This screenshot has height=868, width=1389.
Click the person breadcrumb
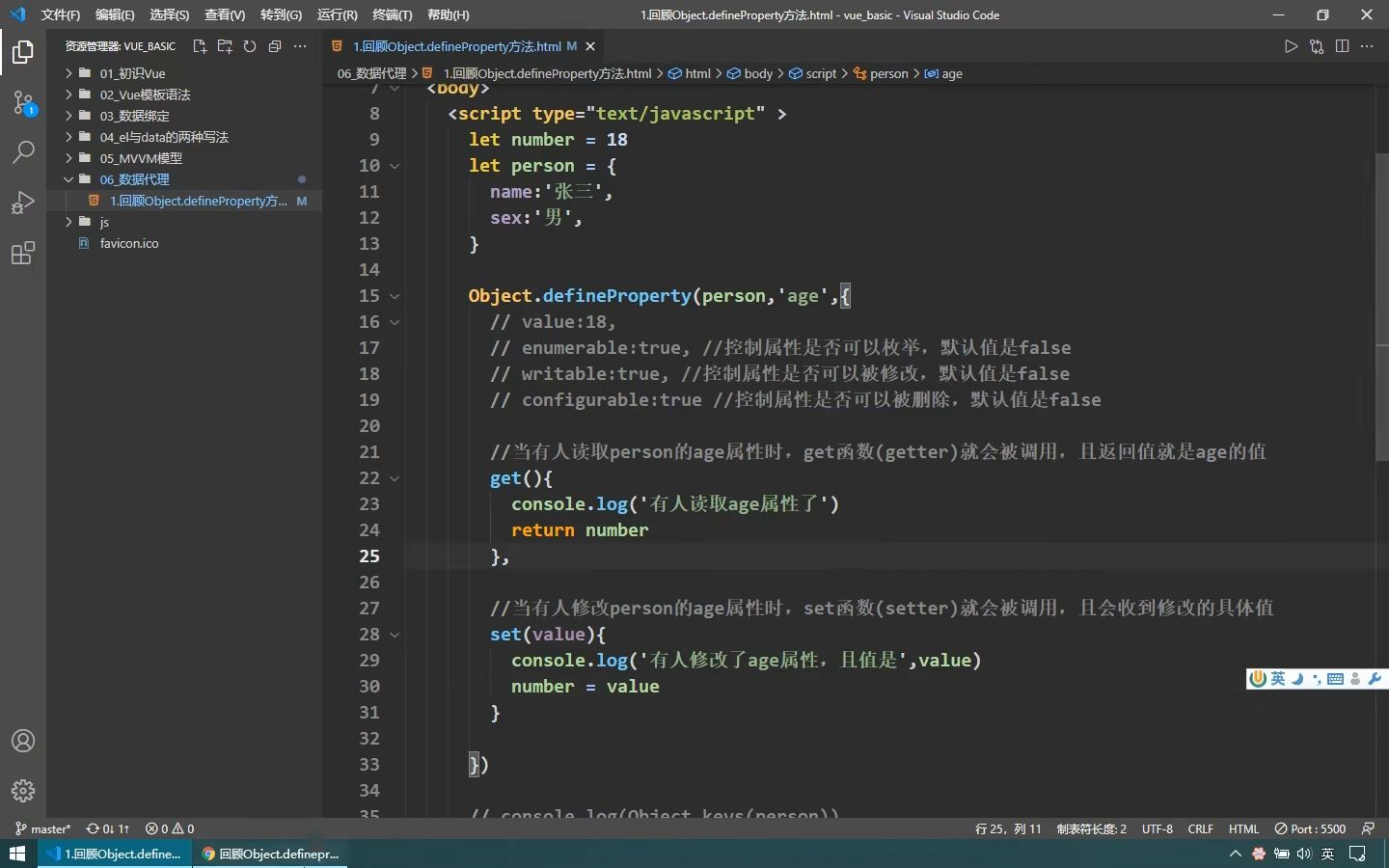(x=881, y=73)
